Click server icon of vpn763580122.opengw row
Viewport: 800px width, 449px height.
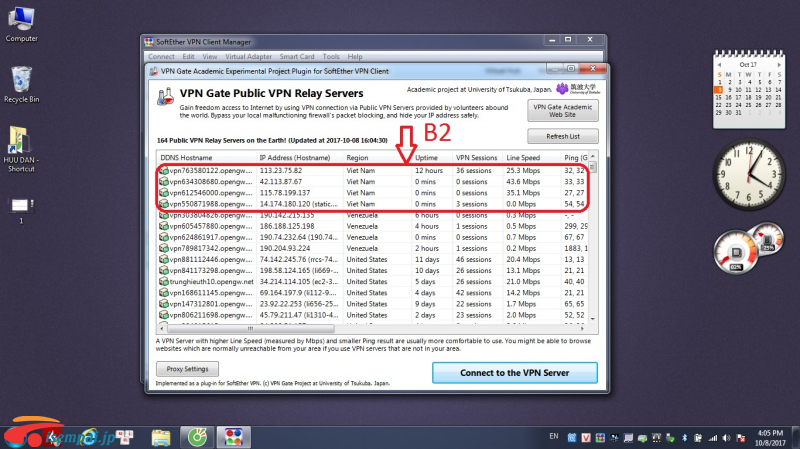(164, 170)
